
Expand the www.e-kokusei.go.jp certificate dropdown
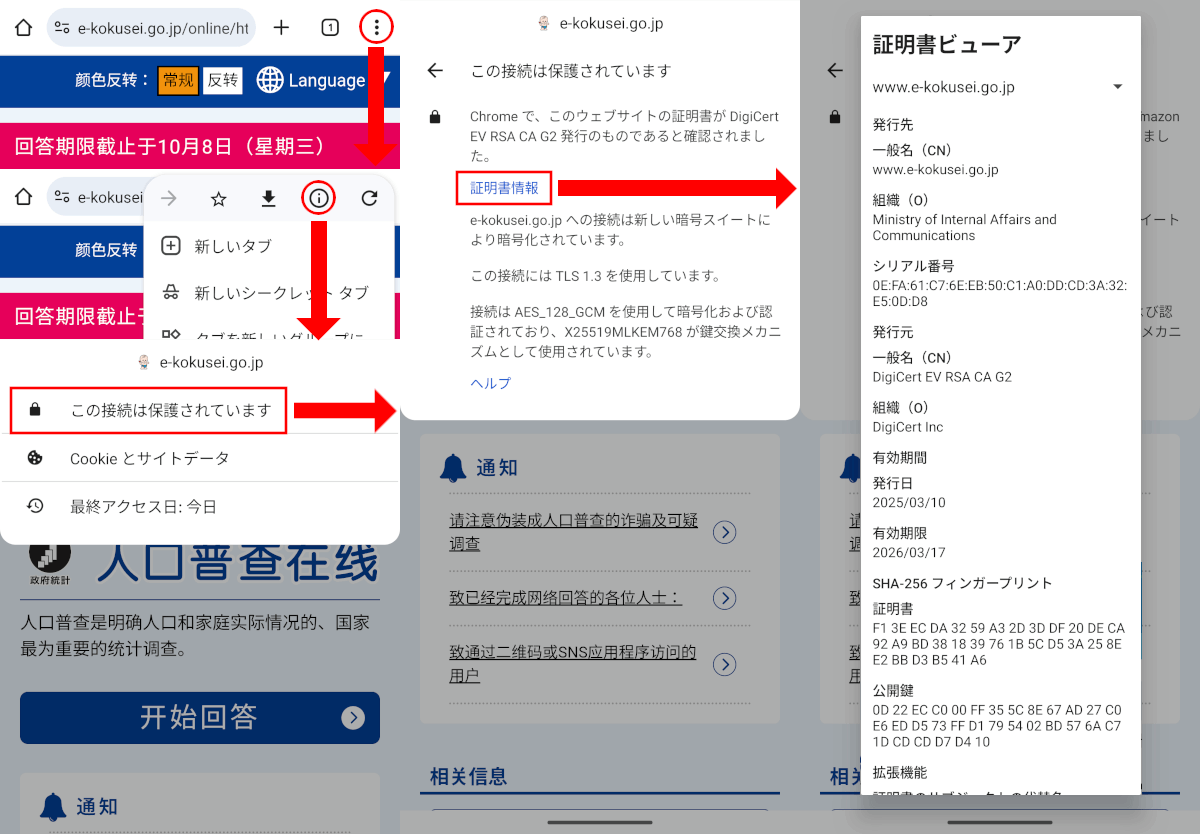[1117, 87]
